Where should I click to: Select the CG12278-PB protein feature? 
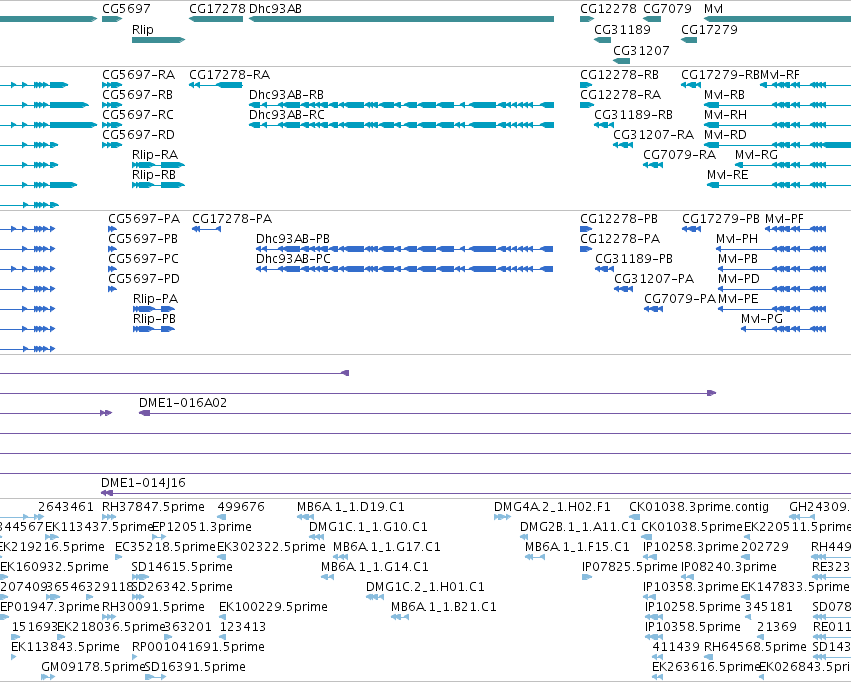pos(586,229)
